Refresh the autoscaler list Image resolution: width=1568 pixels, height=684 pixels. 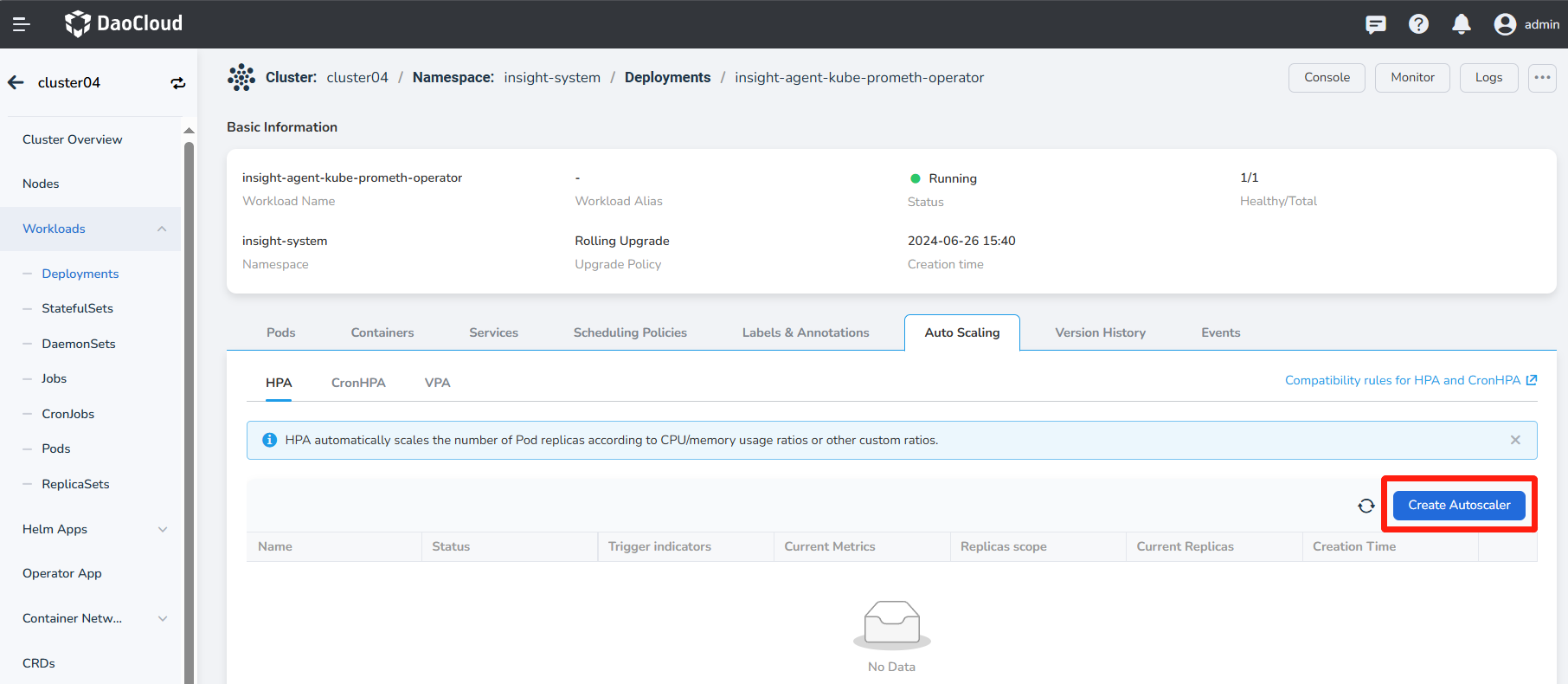click(x=1366, y=506)
